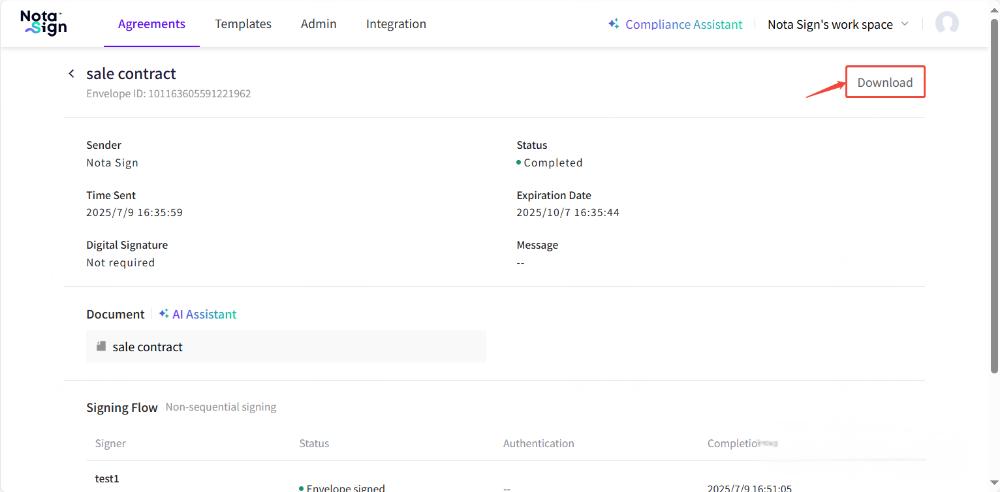This screenshot has height=492, width=1000.
Task: Open the Compliance Assistant link
Action: 684,24
